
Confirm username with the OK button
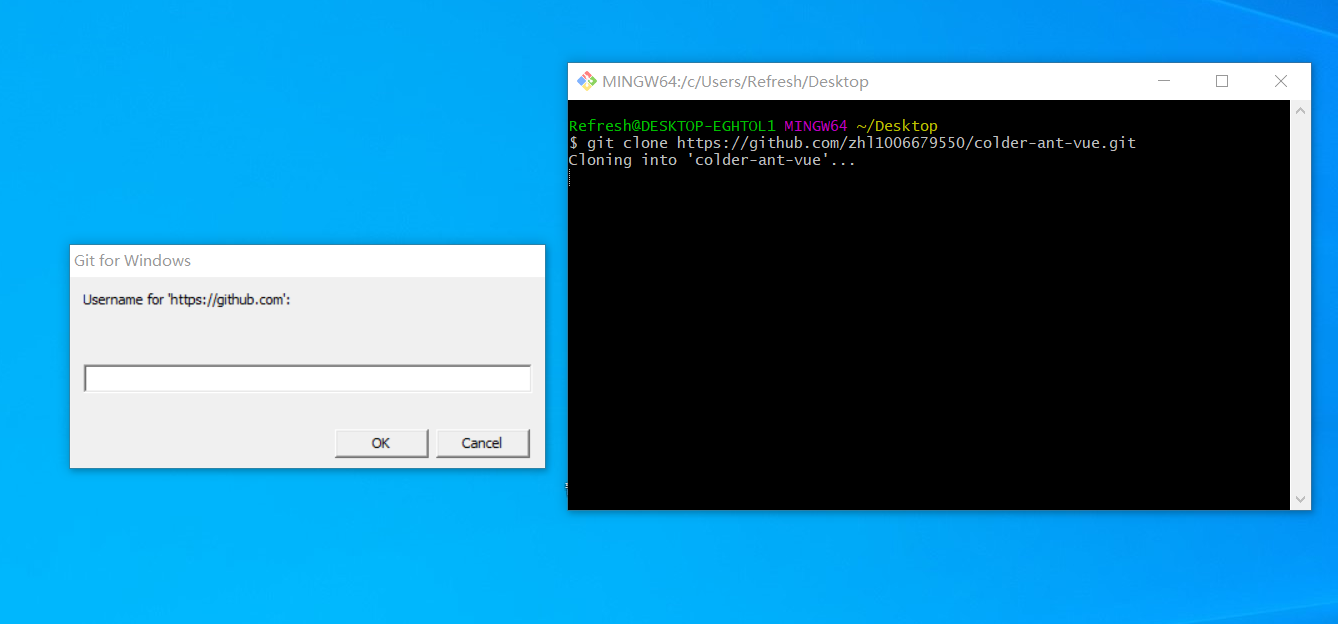(x=381, y=443)
